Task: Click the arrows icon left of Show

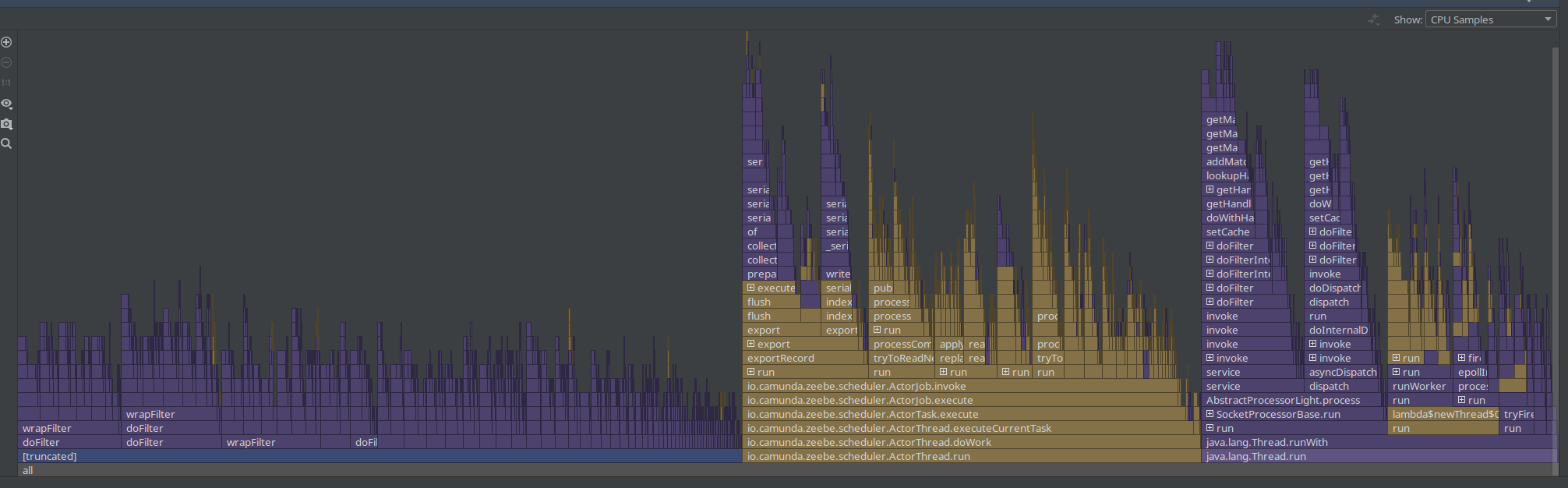Action: point(1374,19)
